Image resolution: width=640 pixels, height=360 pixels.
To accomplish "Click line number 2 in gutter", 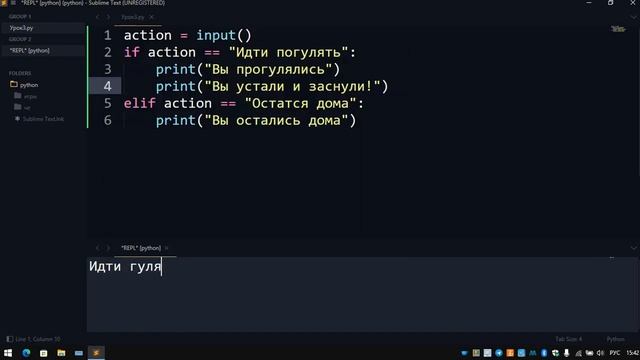I will pos(107,52).
